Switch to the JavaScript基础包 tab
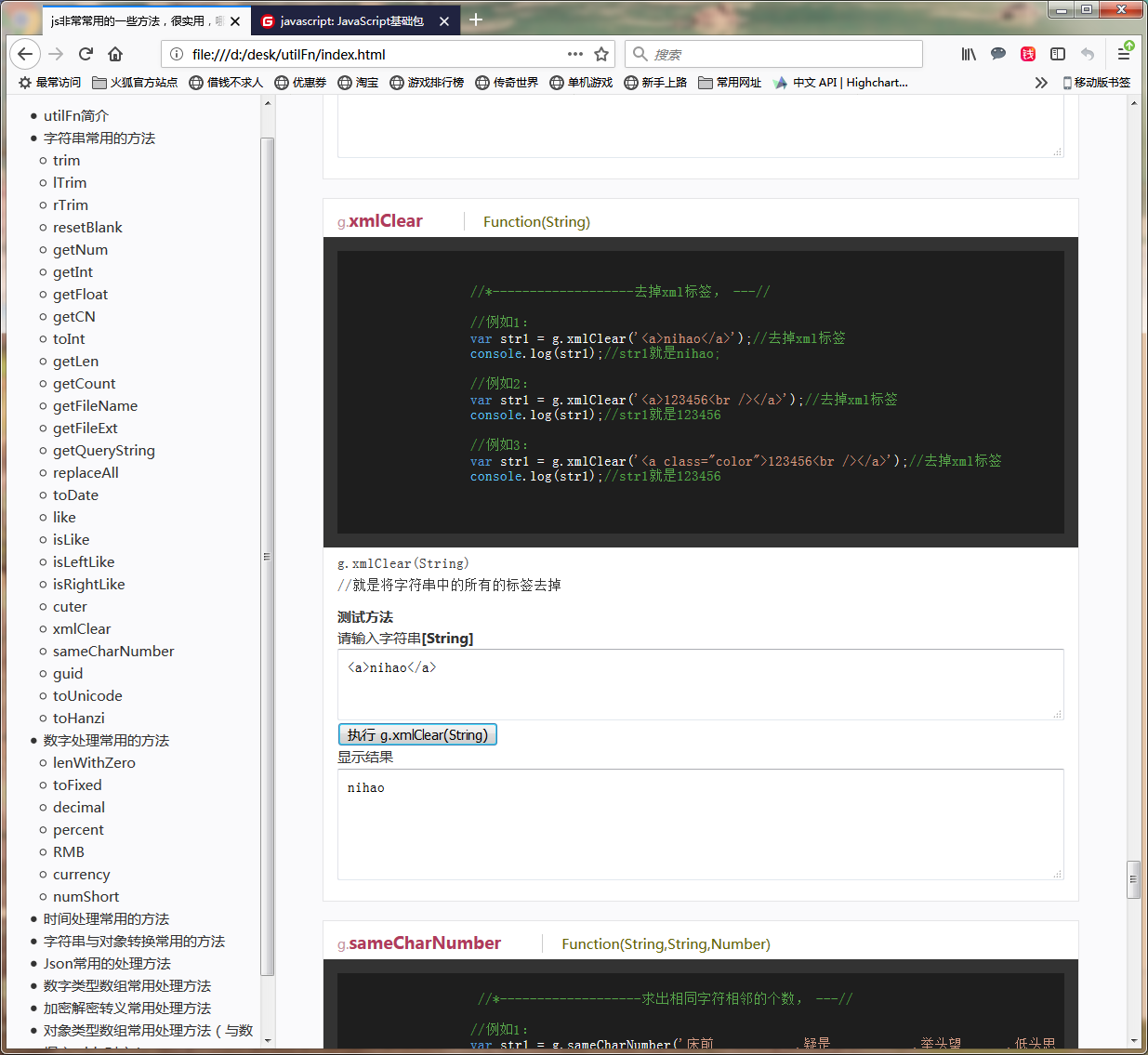 click(353, 19)
